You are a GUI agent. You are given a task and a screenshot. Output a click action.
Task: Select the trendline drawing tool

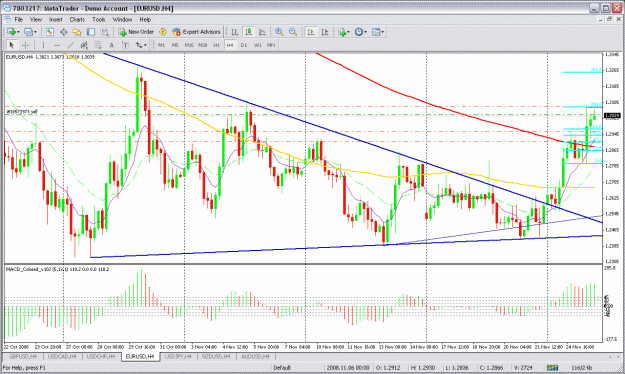click(x=71, y=45)
